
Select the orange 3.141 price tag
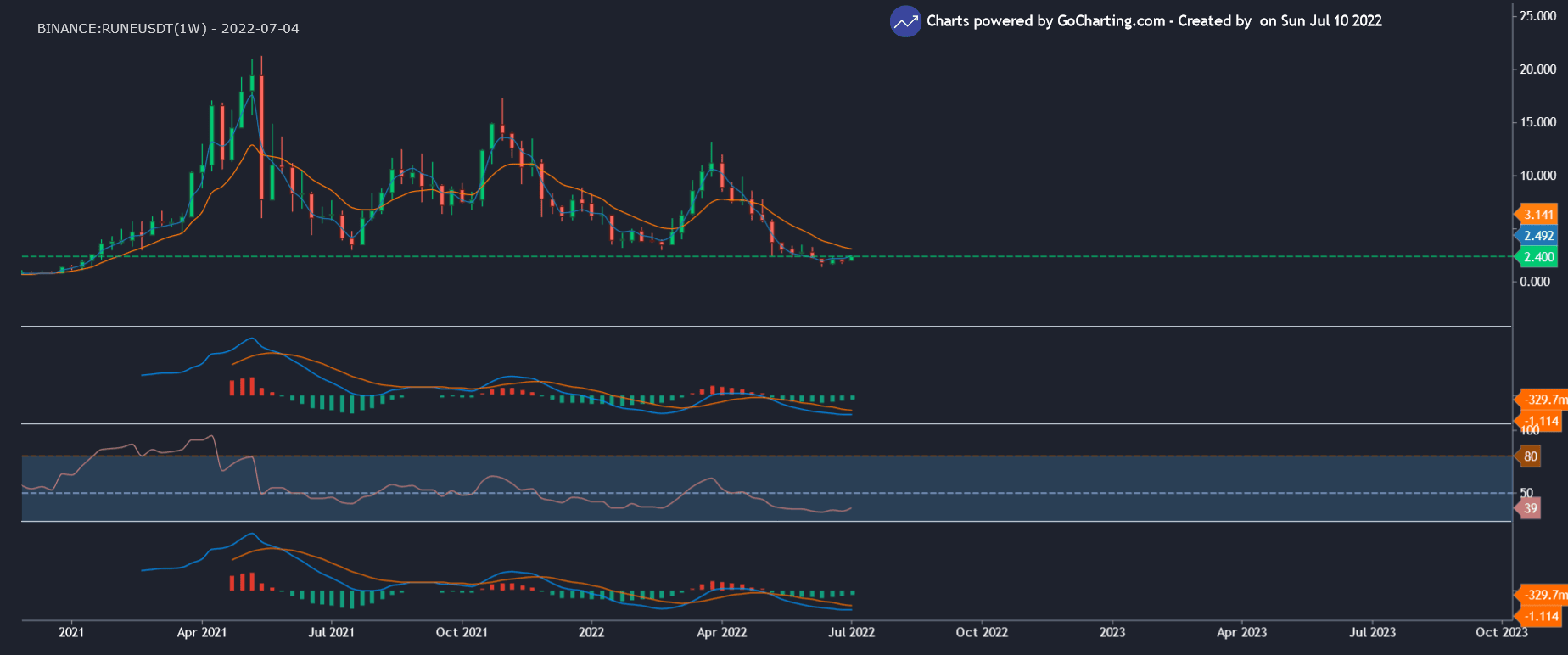tap(1537, 215)
